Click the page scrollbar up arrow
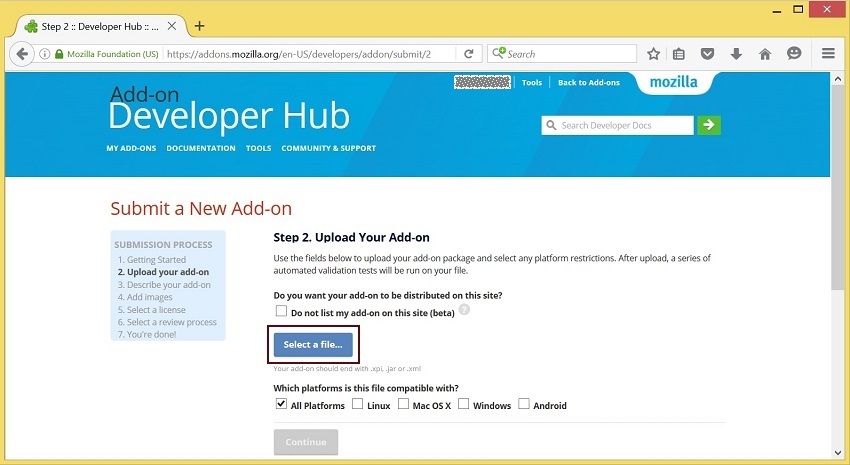 click(838, 79)
